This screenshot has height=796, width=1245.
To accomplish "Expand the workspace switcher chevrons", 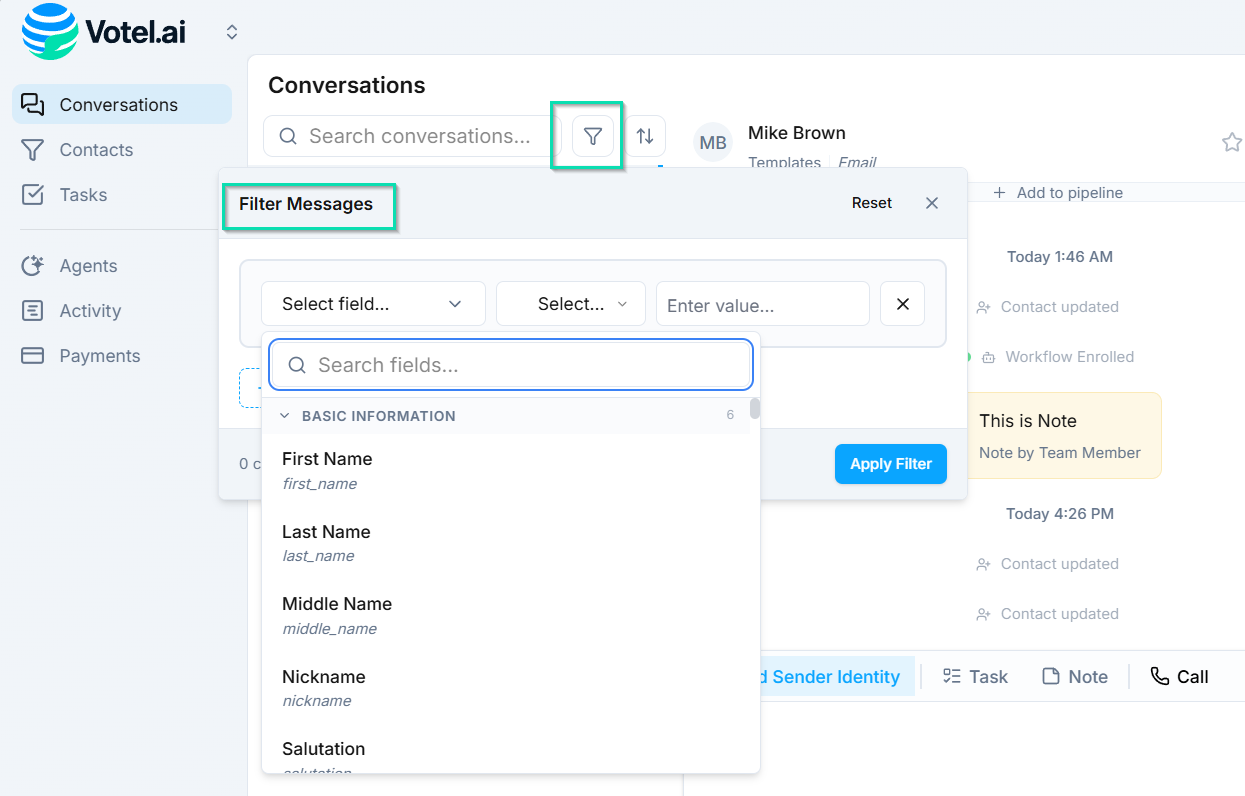I will (232, 32).
